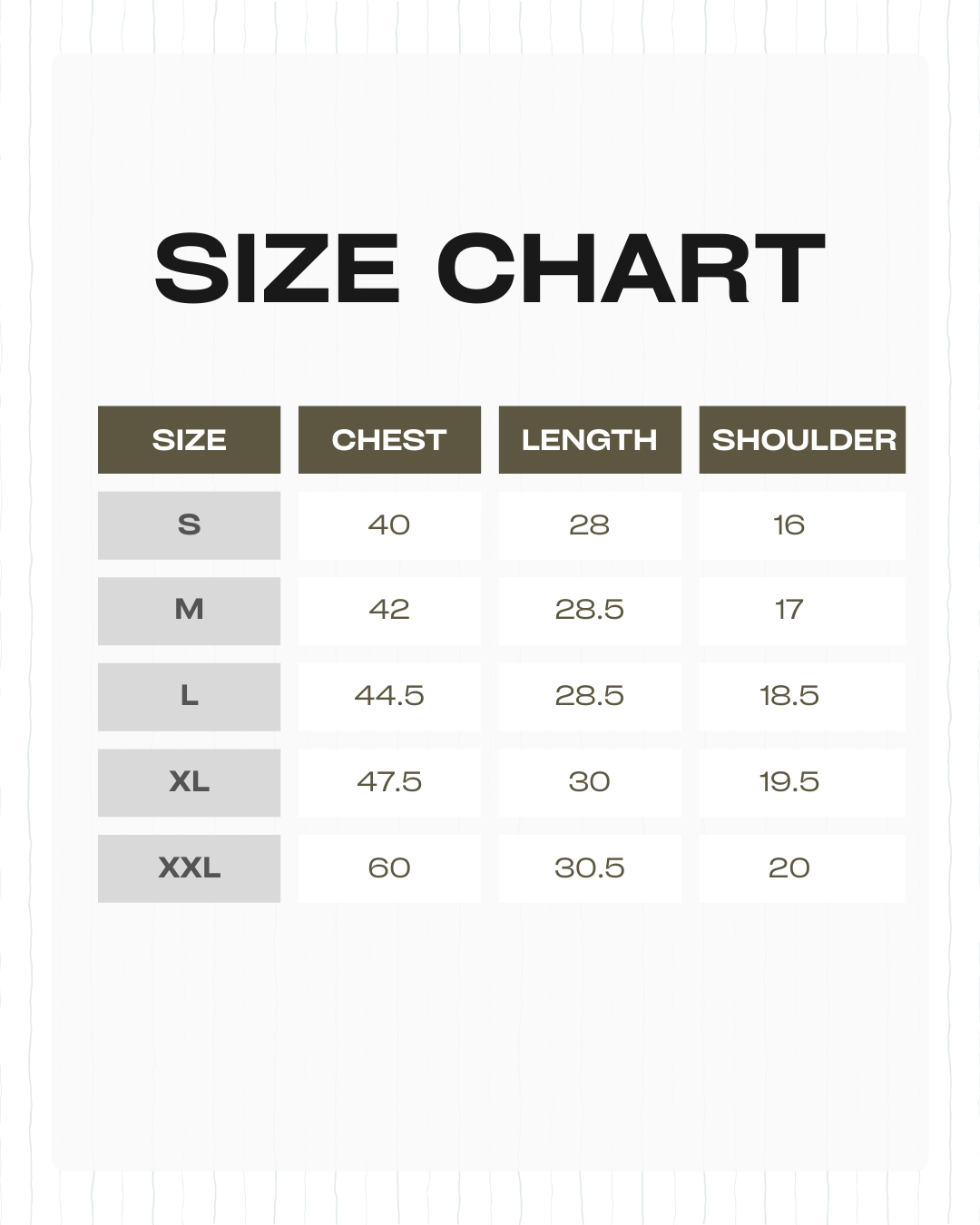Select shoulder value 18.5 for size L
This screenshot has width=980, height=1225.
click(789, 696)
